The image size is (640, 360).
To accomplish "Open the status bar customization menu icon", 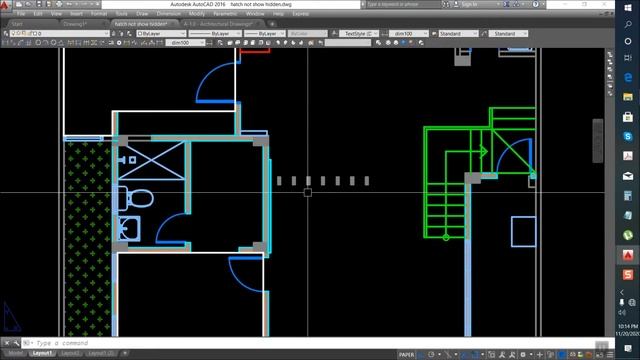I will [610, 355].
